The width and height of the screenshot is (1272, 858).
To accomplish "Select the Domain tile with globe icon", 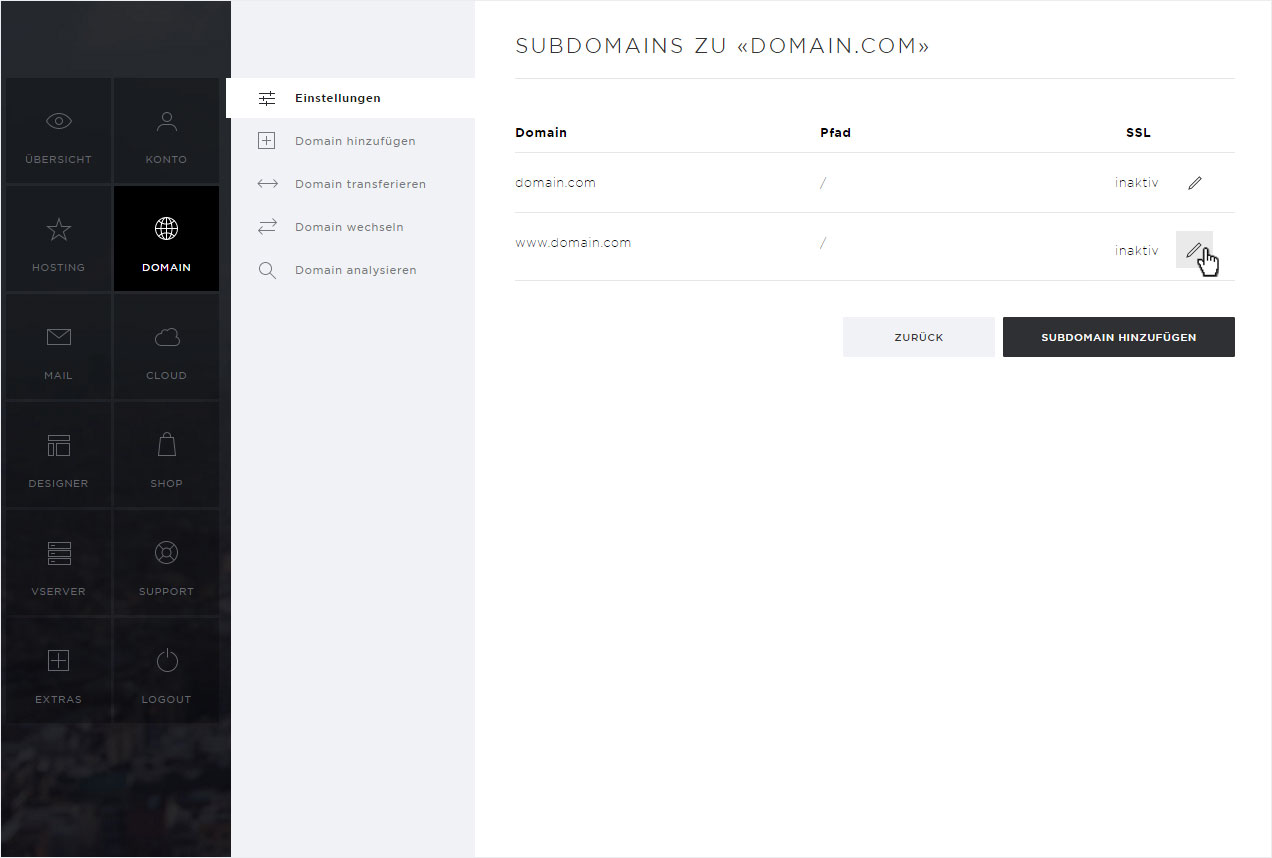I will 166,238.
